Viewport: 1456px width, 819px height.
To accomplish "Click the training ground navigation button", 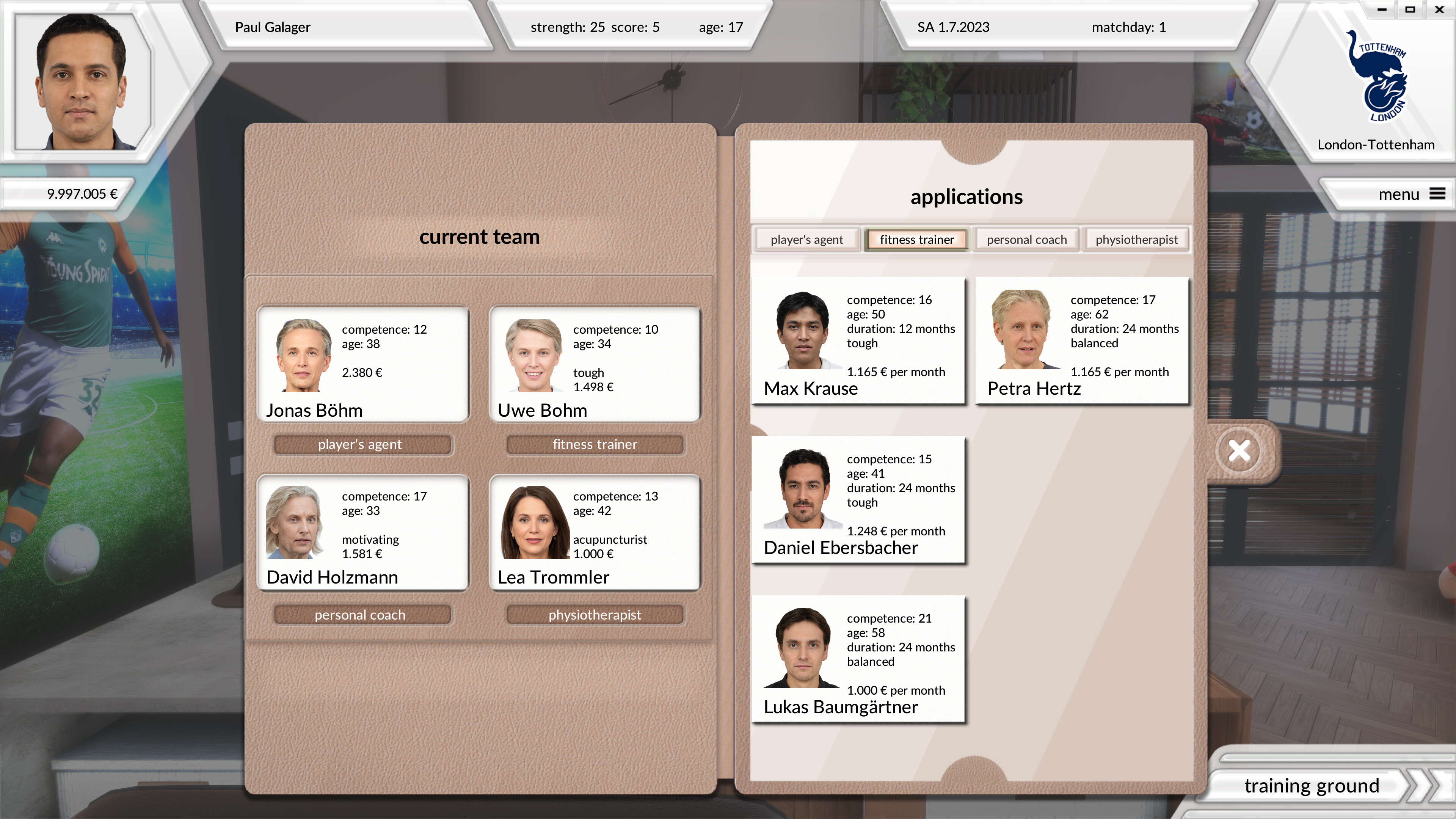I will click(x=1311, y=786).
